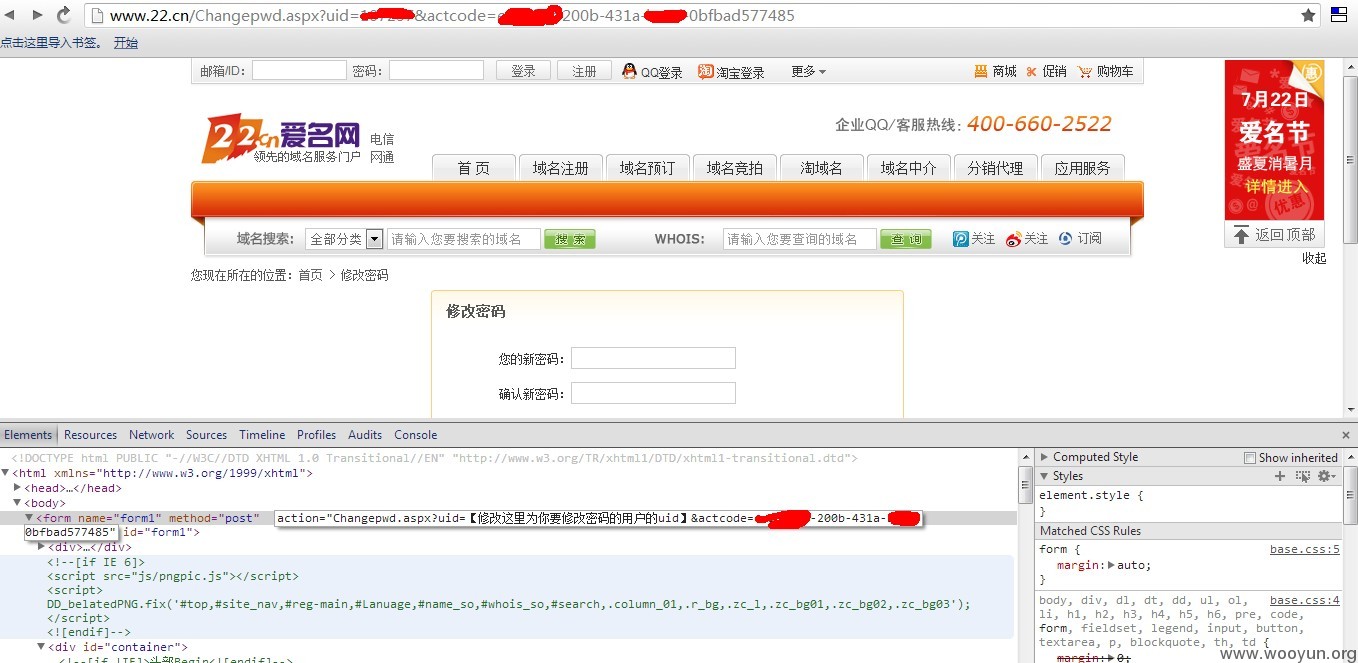This screenshot has height=663, width=1358.
Task: Expand the collapsed div node under form1
Action: pyautogui.click(x=41, y=547)
